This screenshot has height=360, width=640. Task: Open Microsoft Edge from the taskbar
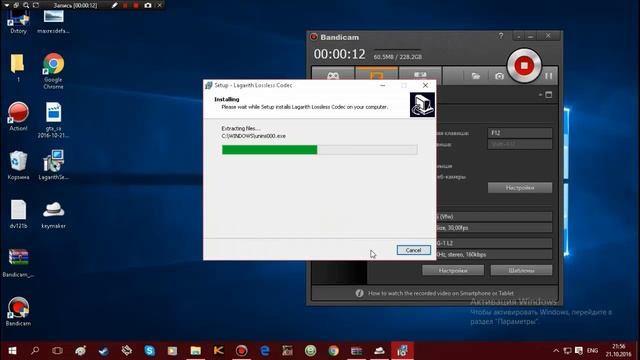click(x=264, y=351)
